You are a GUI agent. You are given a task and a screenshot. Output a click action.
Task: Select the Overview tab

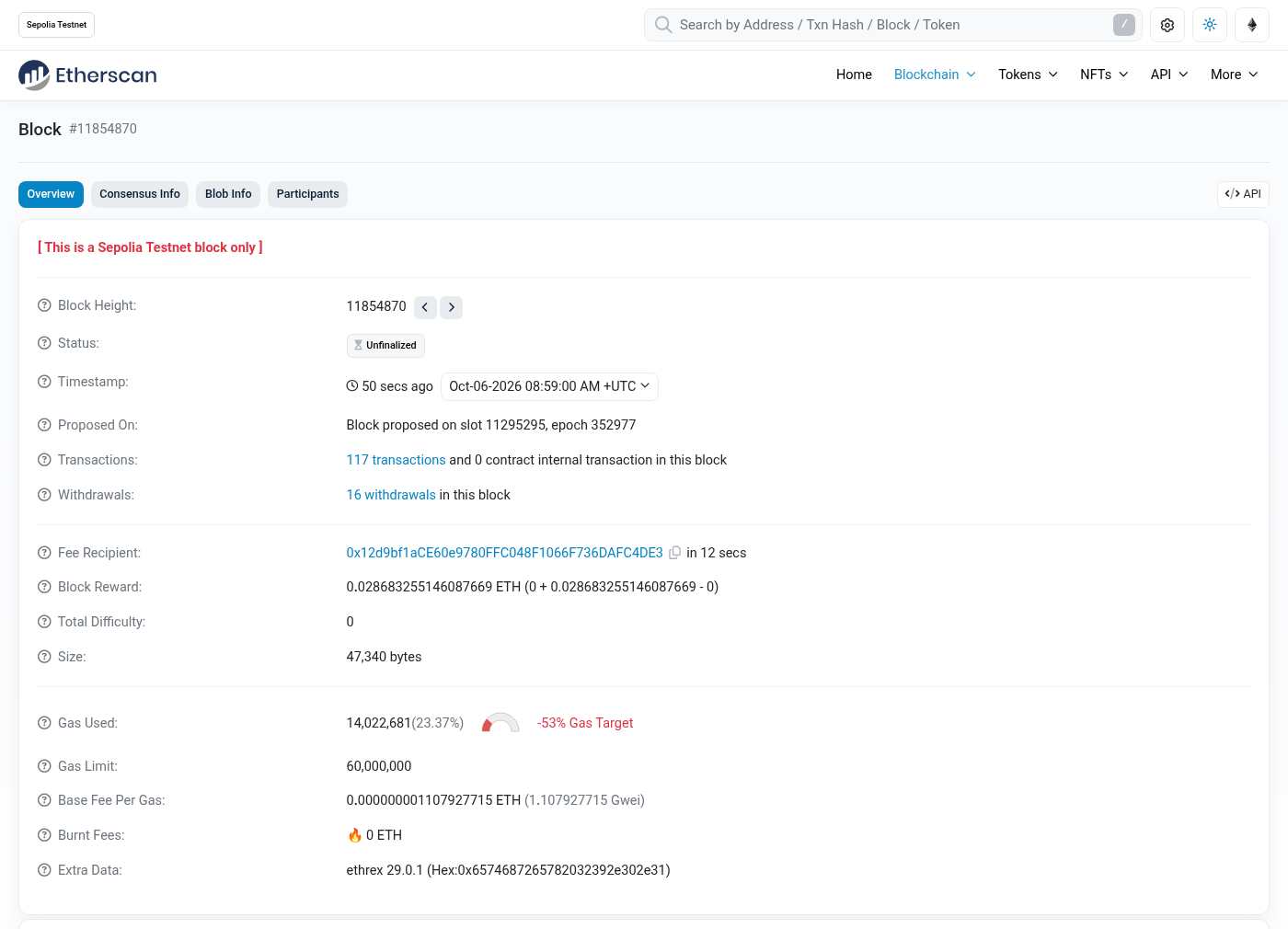click(51, 194)
